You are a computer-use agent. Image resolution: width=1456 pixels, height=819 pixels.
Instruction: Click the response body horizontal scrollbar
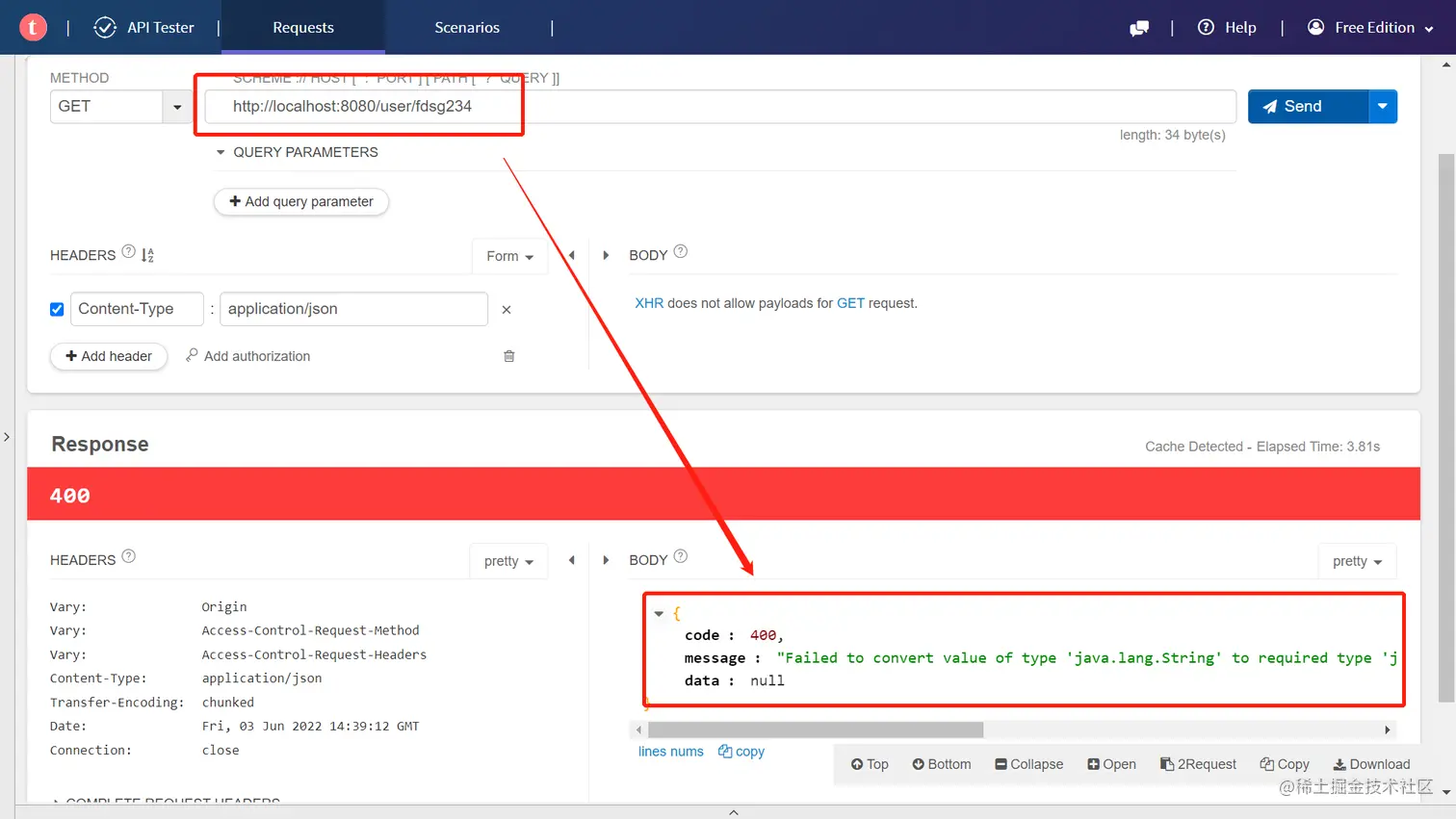point(816,729)
